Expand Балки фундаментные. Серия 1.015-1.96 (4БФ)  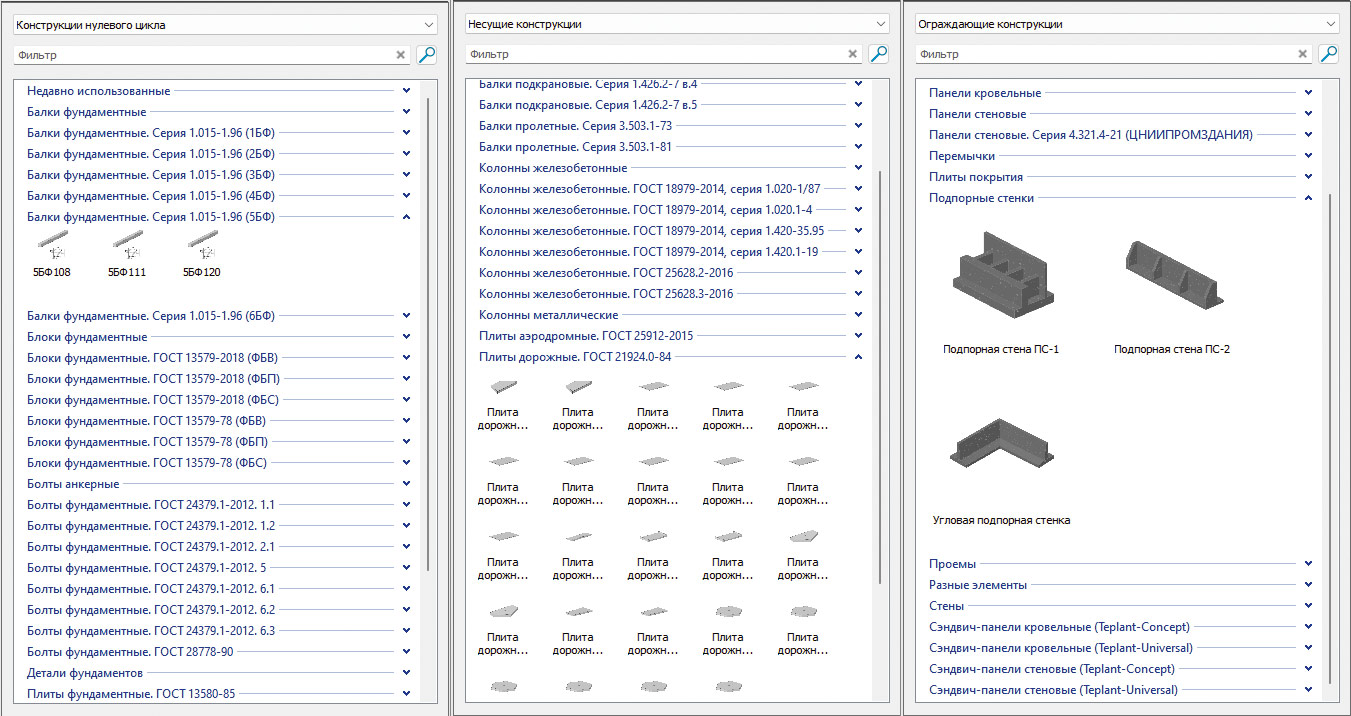pos(407,196)
